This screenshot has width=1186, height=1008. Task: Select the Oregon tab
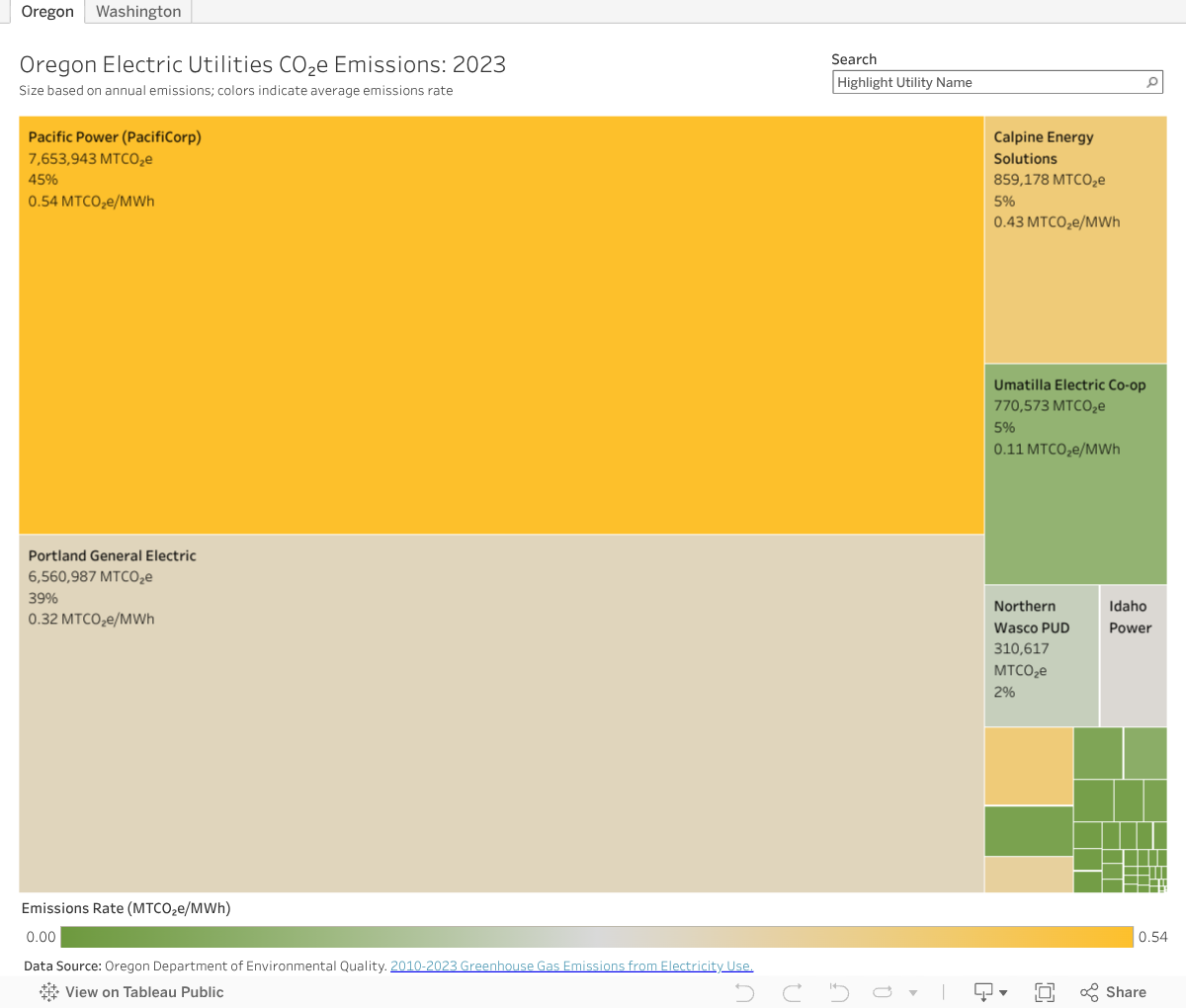click(47, 12)
